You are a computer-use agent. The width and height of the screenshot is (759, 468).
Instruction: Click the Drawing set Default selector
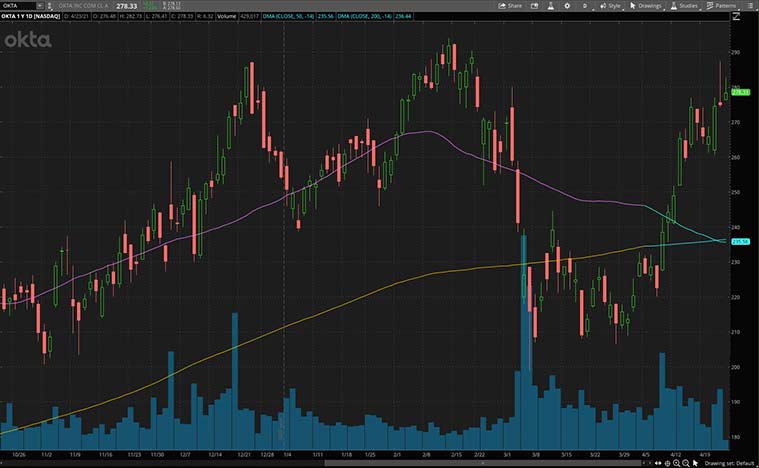pyautogui.click(x=727, y=464)
